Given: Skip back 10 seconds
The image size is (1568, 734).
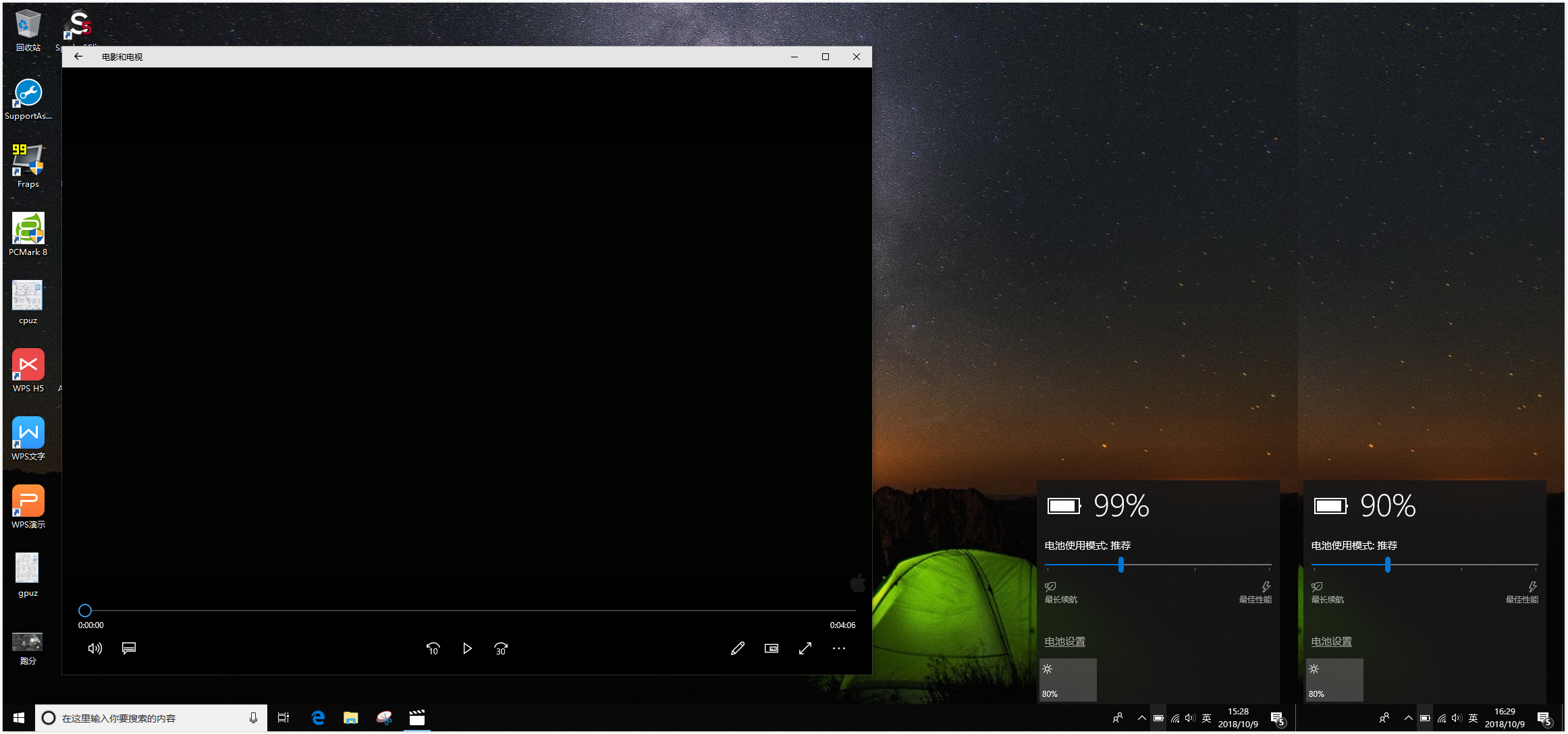Looking at the screenshot, I should coord(433,648).
